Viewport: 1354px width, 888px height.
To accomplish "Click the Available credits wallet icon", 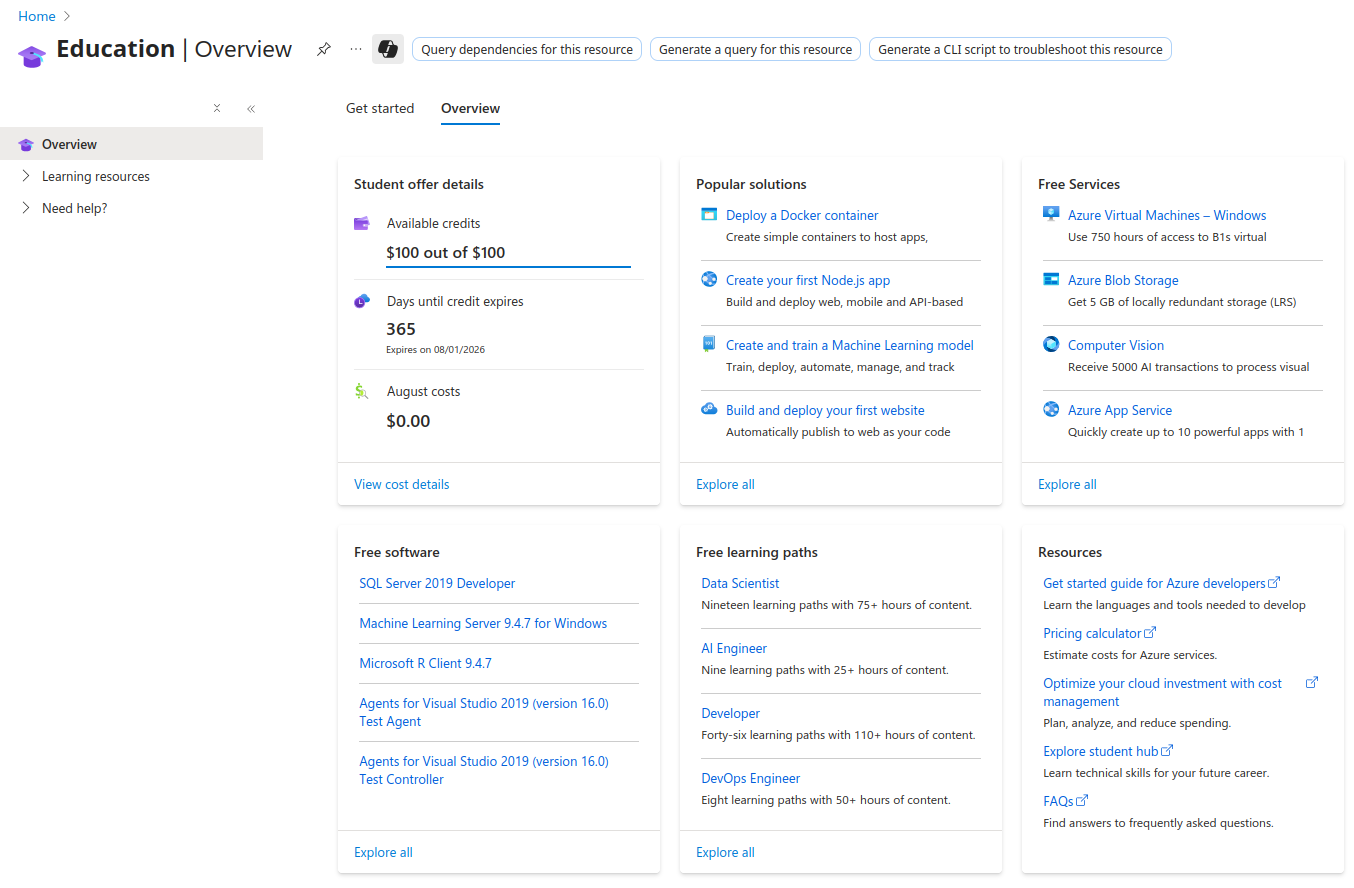I will point(362,223).
